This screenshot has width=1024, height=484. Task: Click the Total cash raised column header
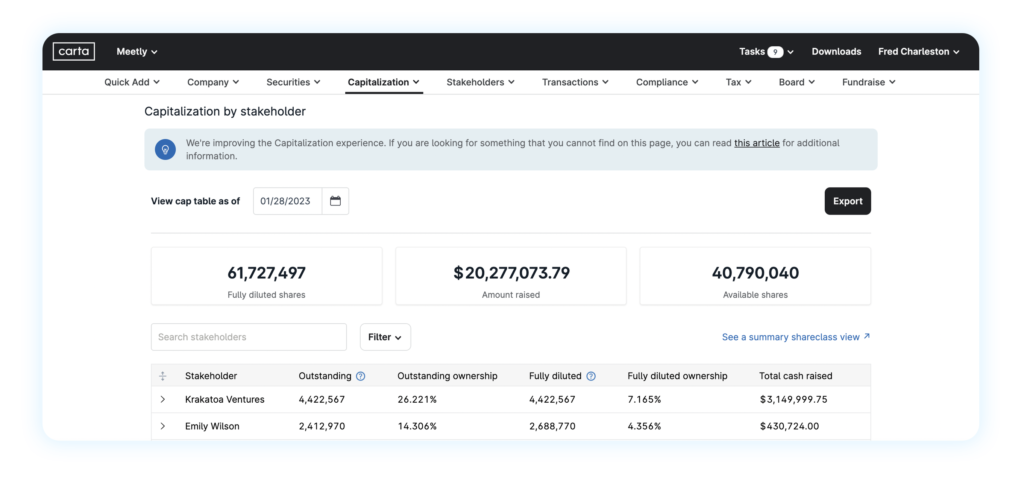(x=795, y=376)
